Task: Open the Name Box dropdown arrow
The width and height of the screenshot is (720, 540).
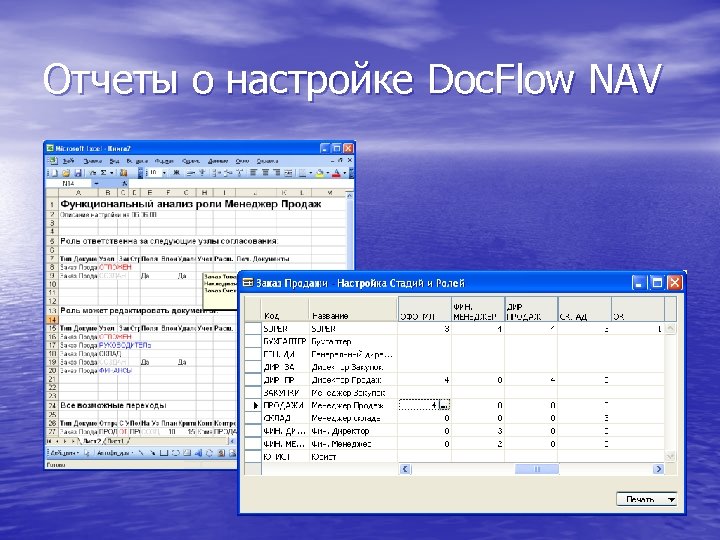Action: tap(96, 183)
